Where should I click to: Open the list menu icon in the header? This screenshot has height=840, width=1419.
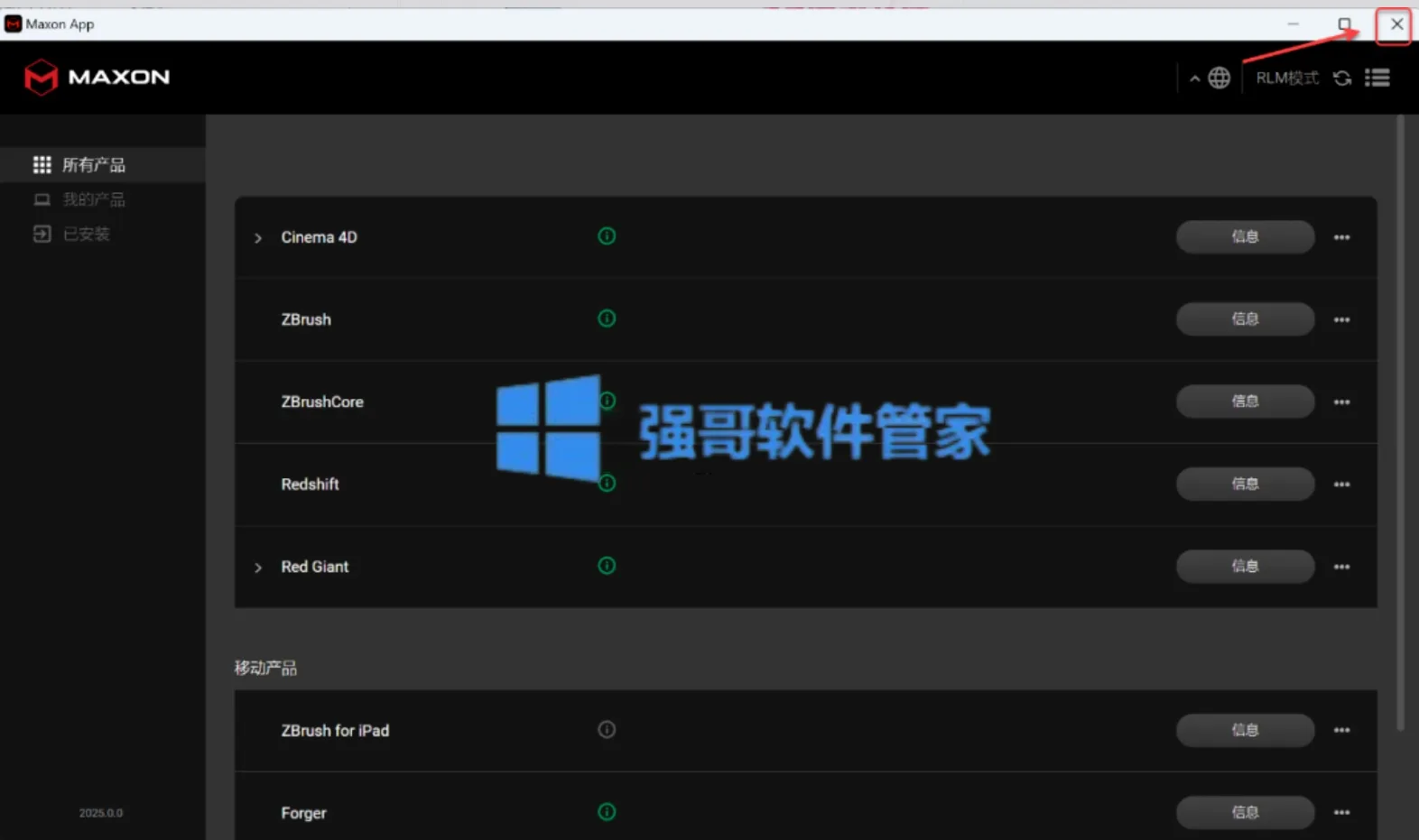(1377, 78)
